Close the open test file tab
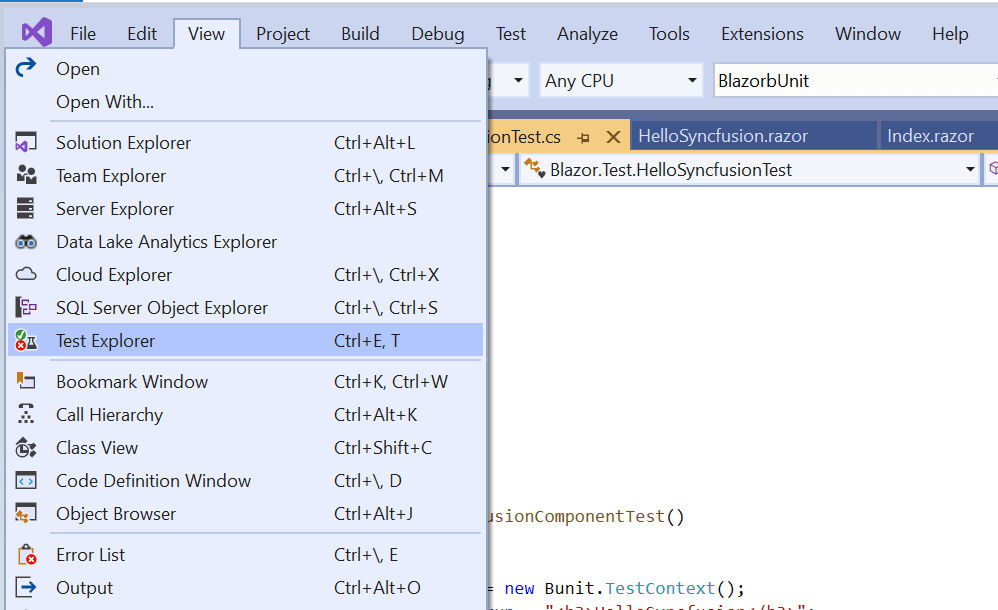Image resolution: width=998 pixels, height=610 pixels. pos(613,137)
